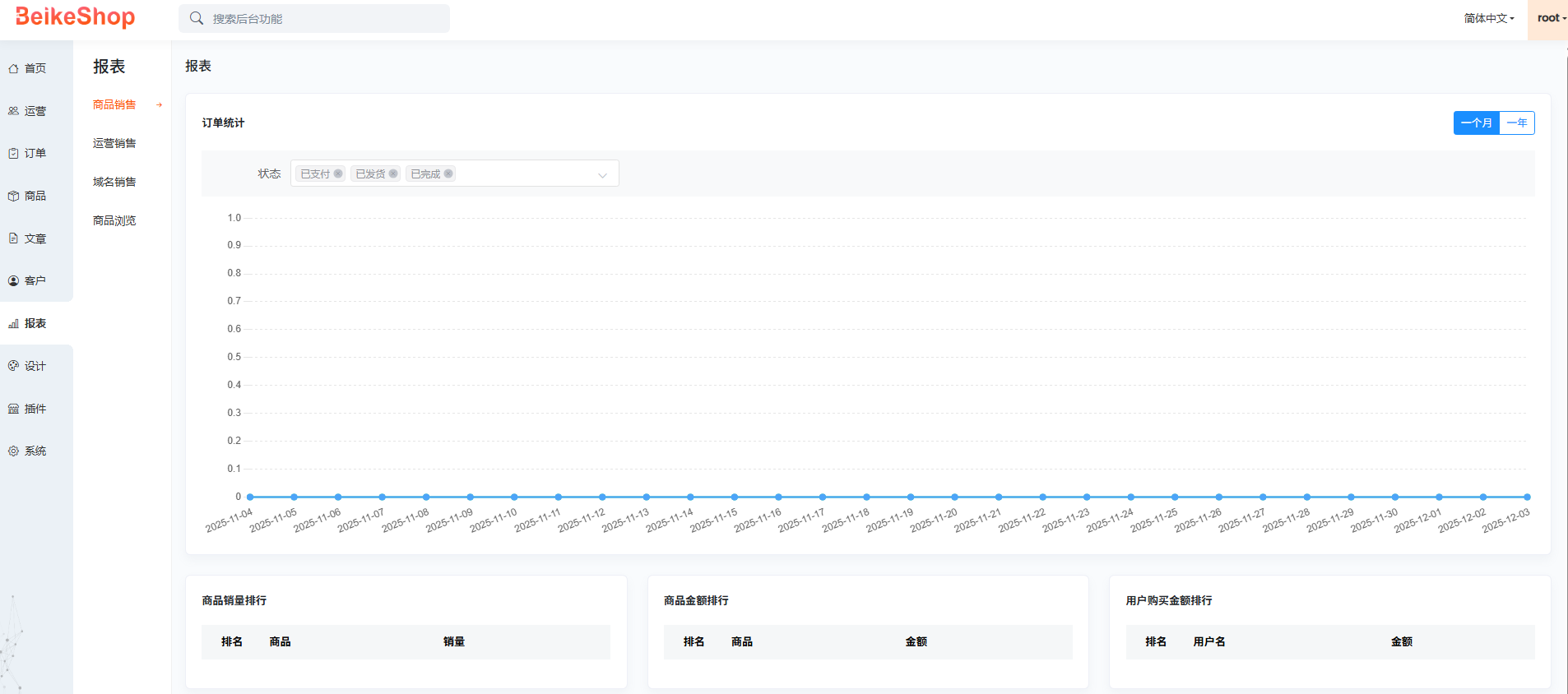Open the design palette icon
Image resolution: width=1568 pixels, height=694 pixels.
13,366
